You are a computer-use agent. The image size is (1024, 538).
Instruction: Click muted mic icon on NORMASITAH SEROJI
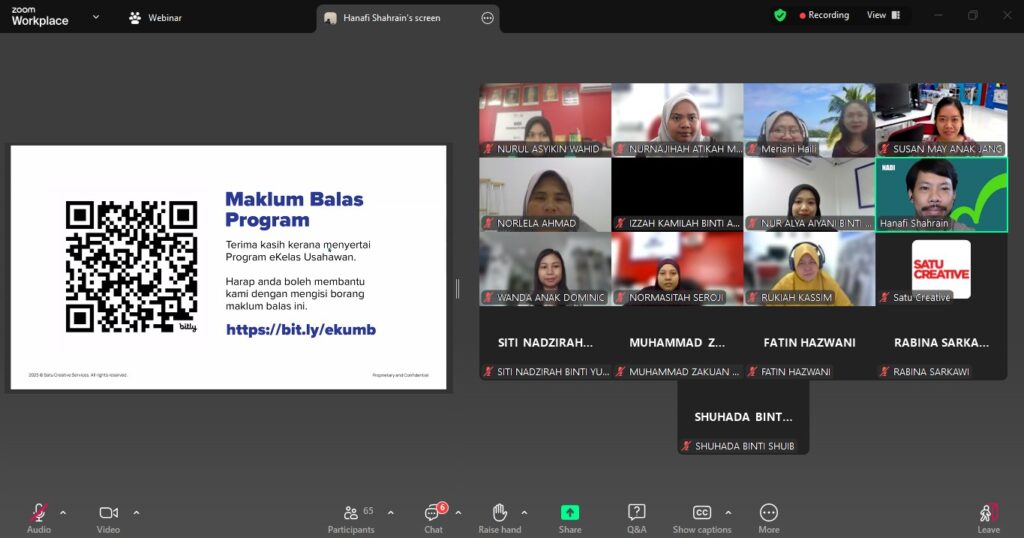(x=620, y=297)
